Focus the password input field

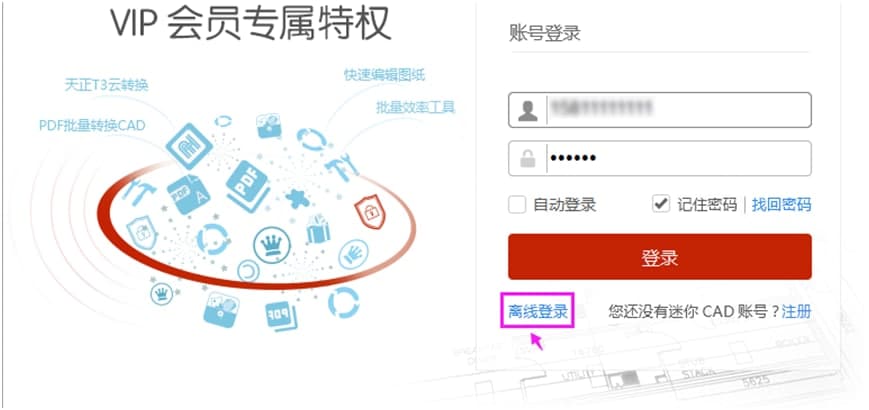660,158
